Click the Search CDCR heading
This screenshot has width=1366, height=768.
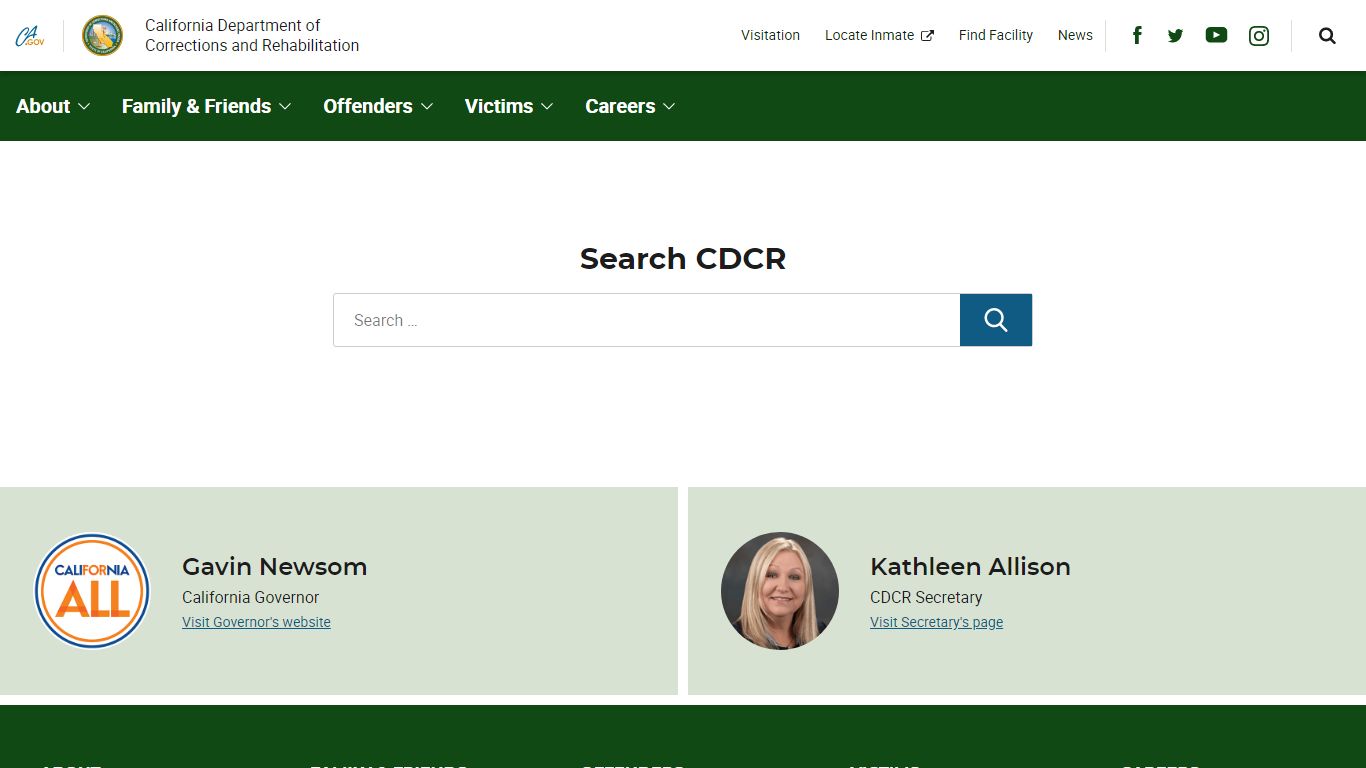(683, 258)
